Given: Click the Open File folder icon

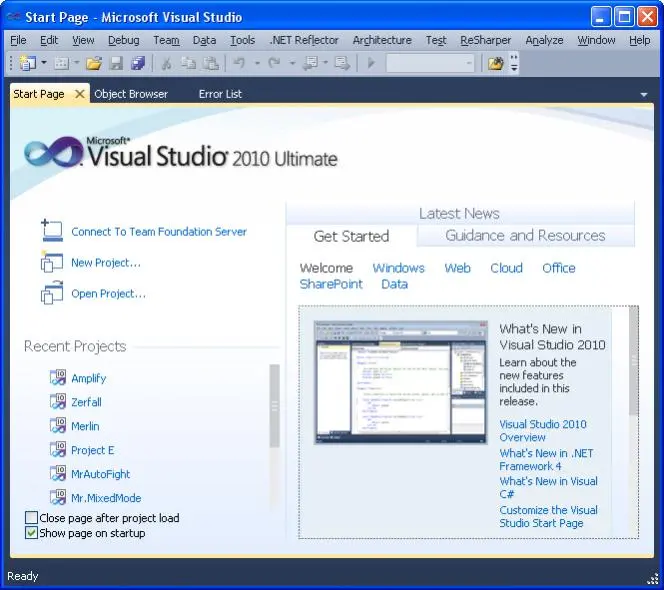Looking at the screenshot, I should pyautogui.click(x=94, y=64).
